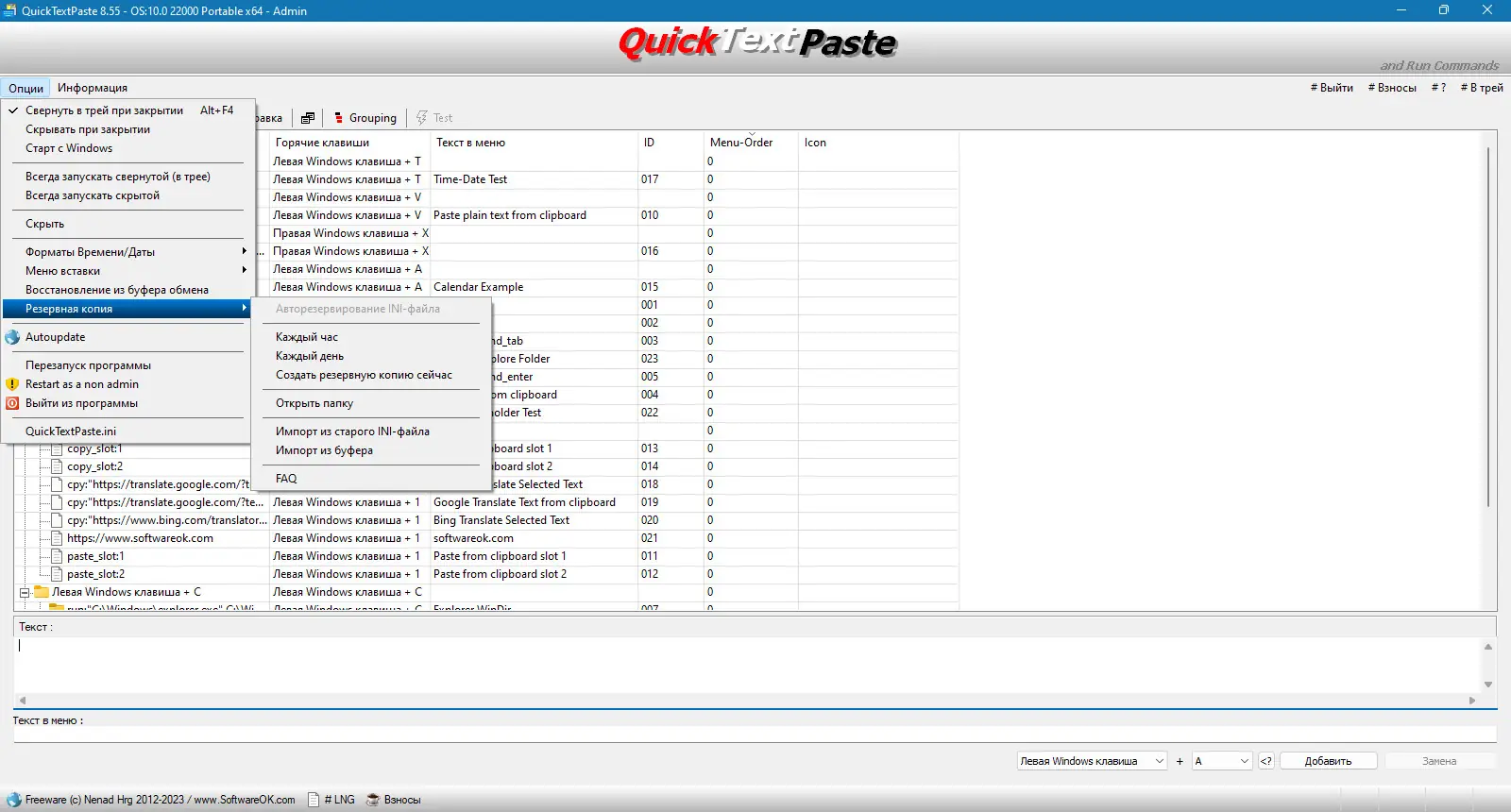This screenshot has width=1511, height=812.
Task: Expand the Меню вставки submenu
Action: pyautogui.click(x=128, y=271)
